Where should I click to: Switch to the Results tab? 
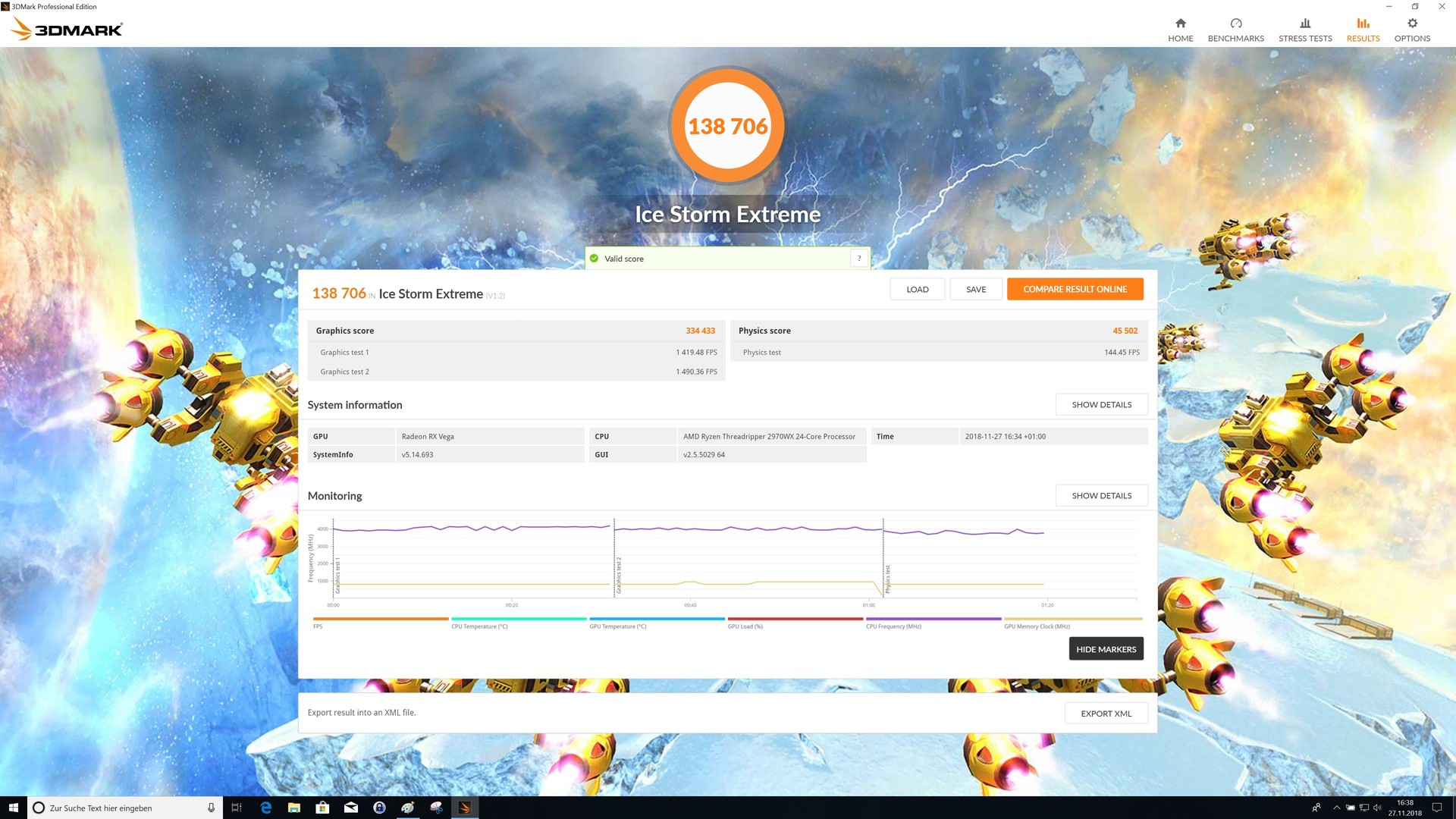click(1363, 30)
